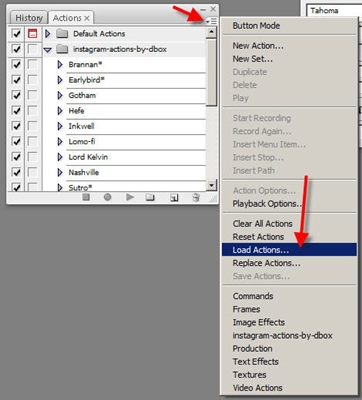Expand the Gotham action steps
The height and width of the screenshot is (400, 362).
pyautogui.click(x=60, y=95)
